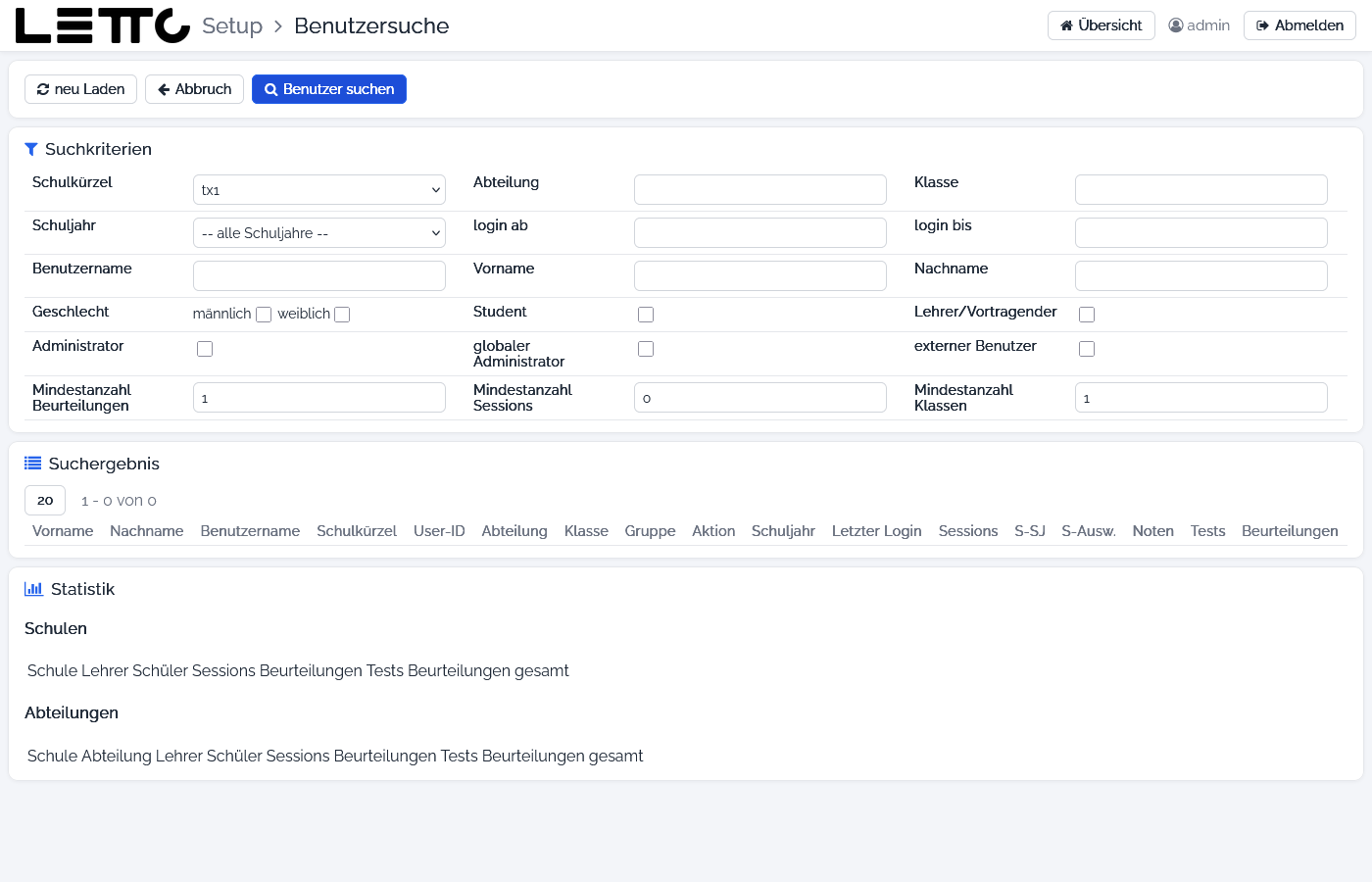Toggle the externer Benutzer checkbox
Image resolution: width=1372 pixels, height=882 pixels.
1087,349
